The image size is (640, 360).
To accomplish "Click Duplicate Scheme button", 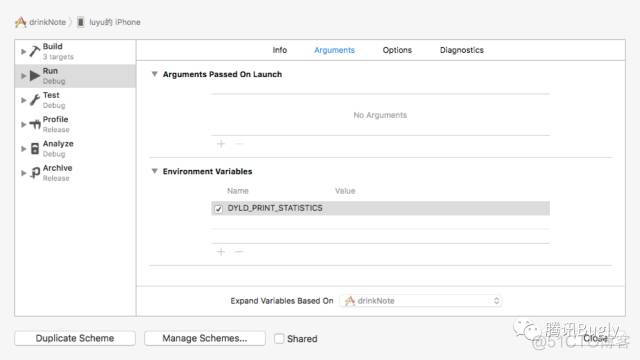I will pyautogui.click(x=75, y=338).
